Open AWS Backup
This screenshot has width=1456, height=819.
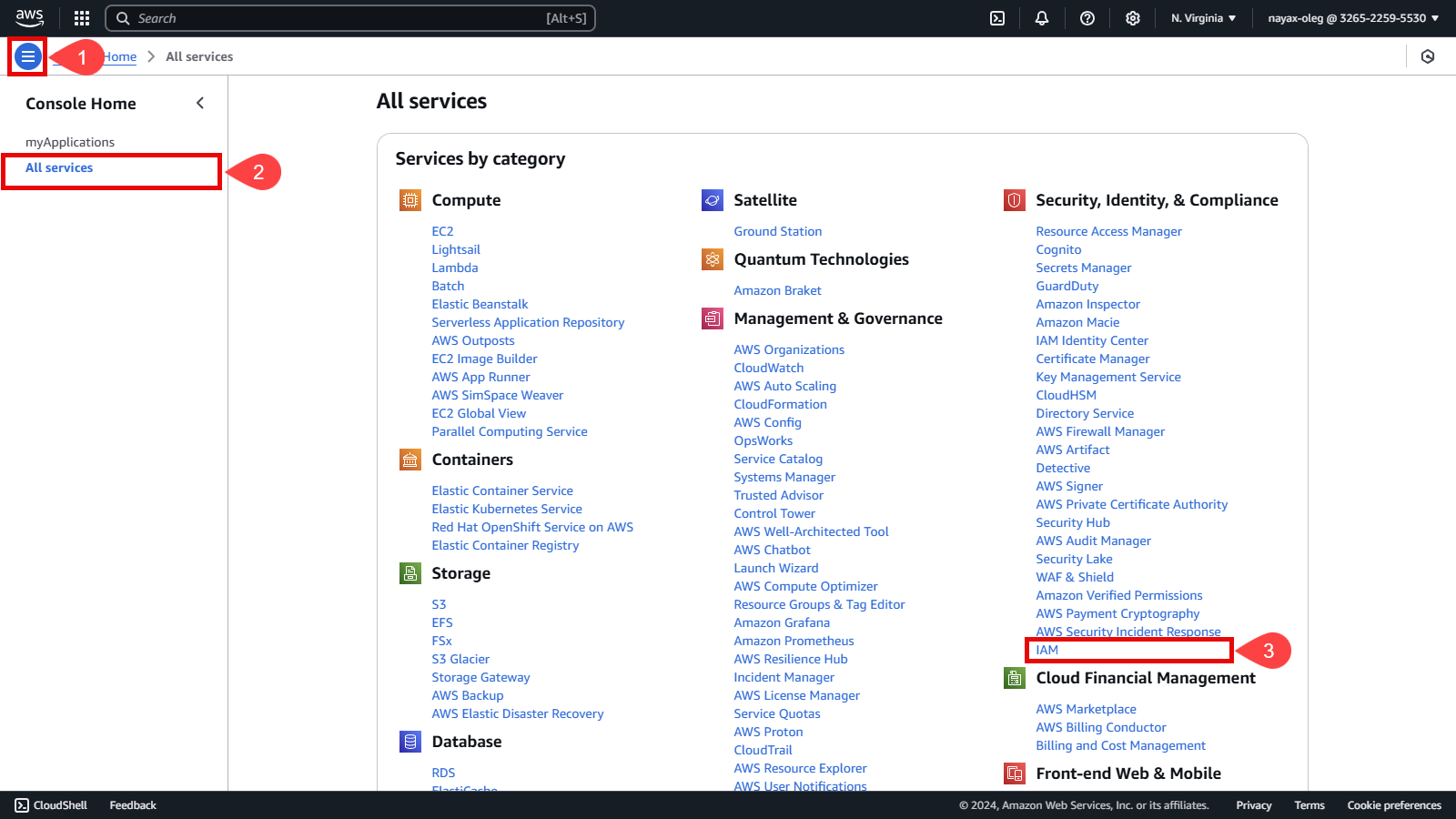[468, 695]
